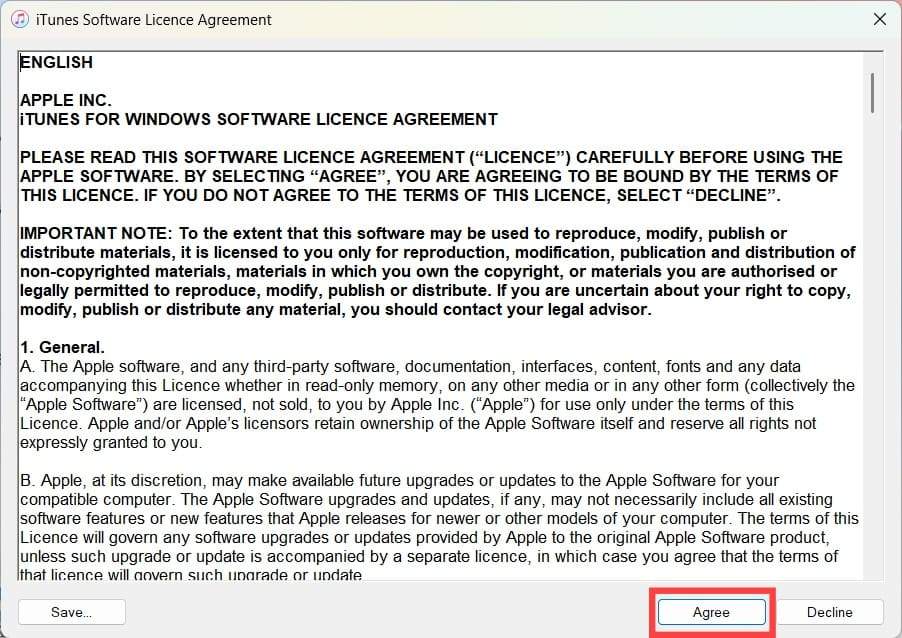Click the line starting 'THIS LICENCE. IF YOU DO NOT AGREE'
The height and width of the screenshot is (638, 902).
[x=400, y=196]
